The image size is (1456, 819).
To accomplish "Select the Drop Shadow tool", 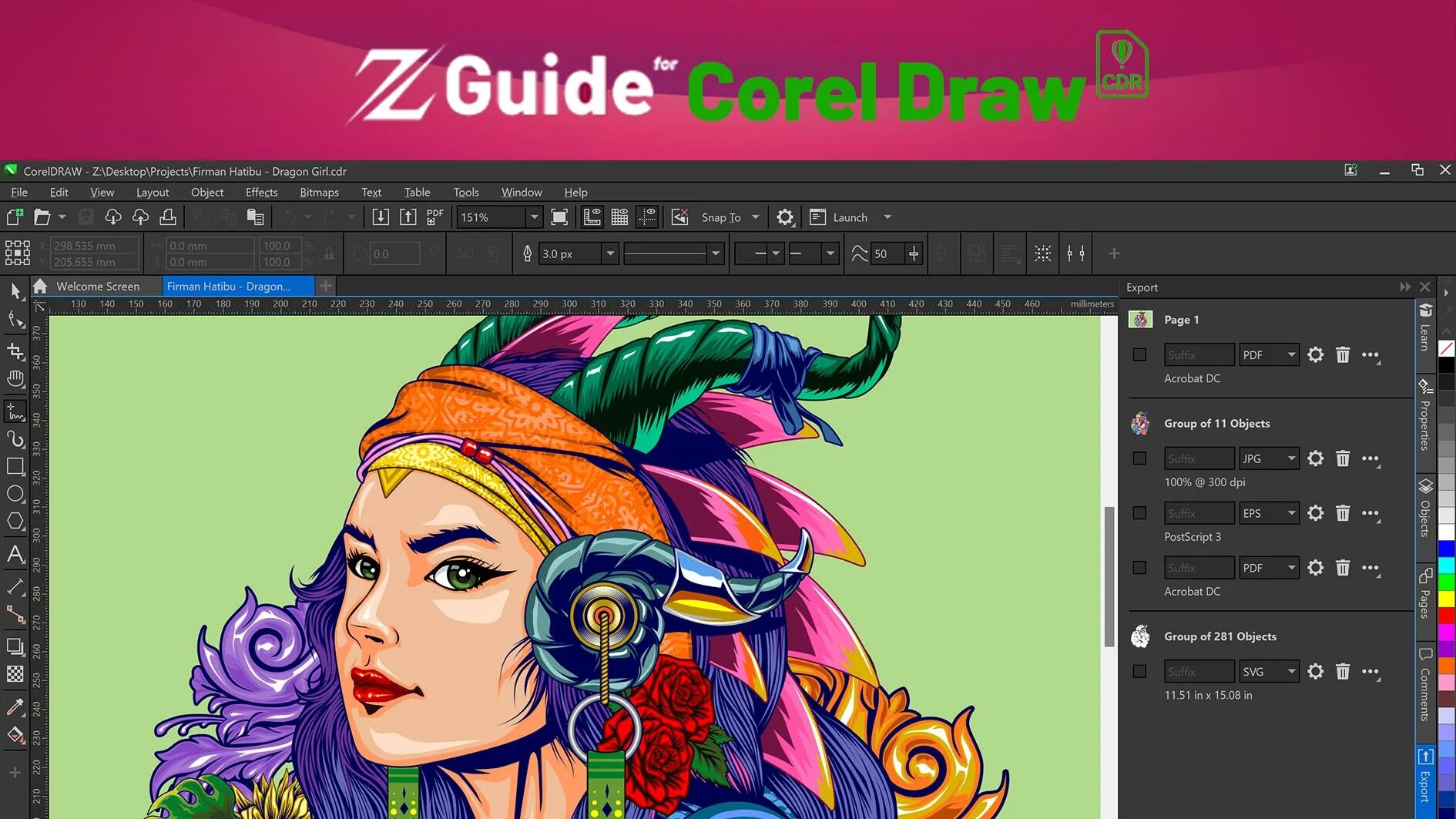I will 15,646.
